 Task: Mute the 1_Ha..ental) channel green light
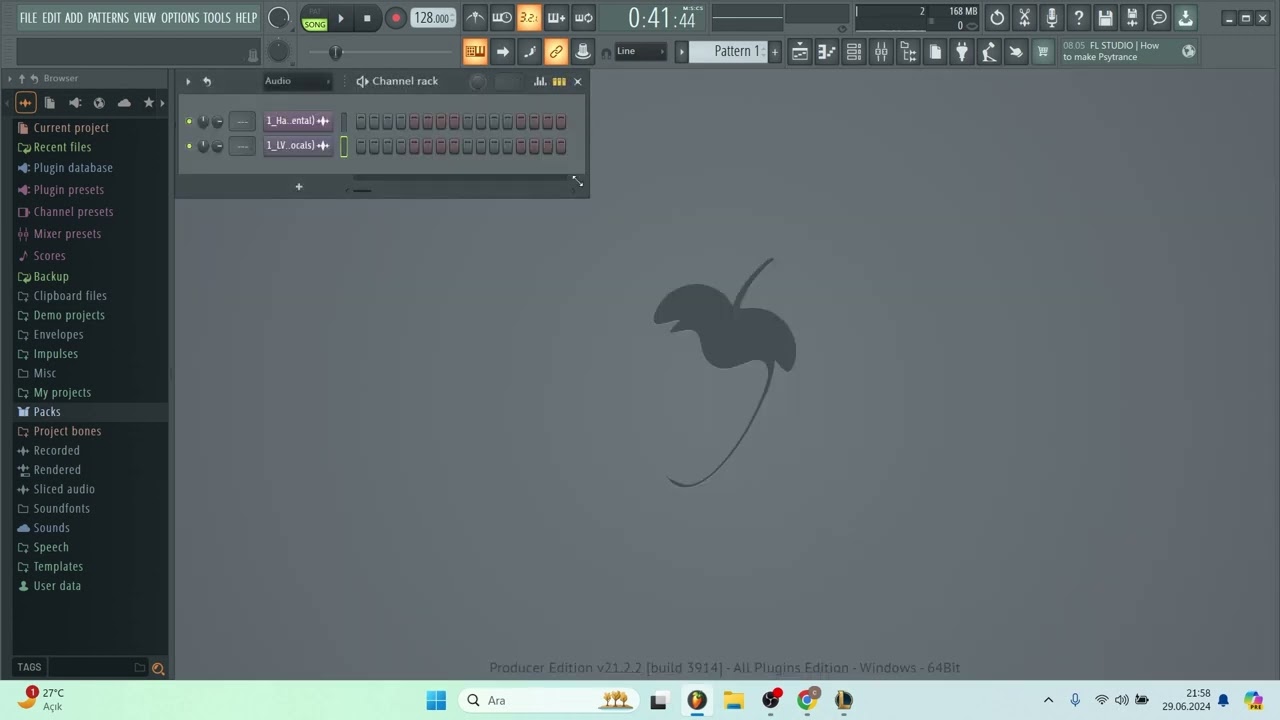pyautogui.click(x=189, y=121)
